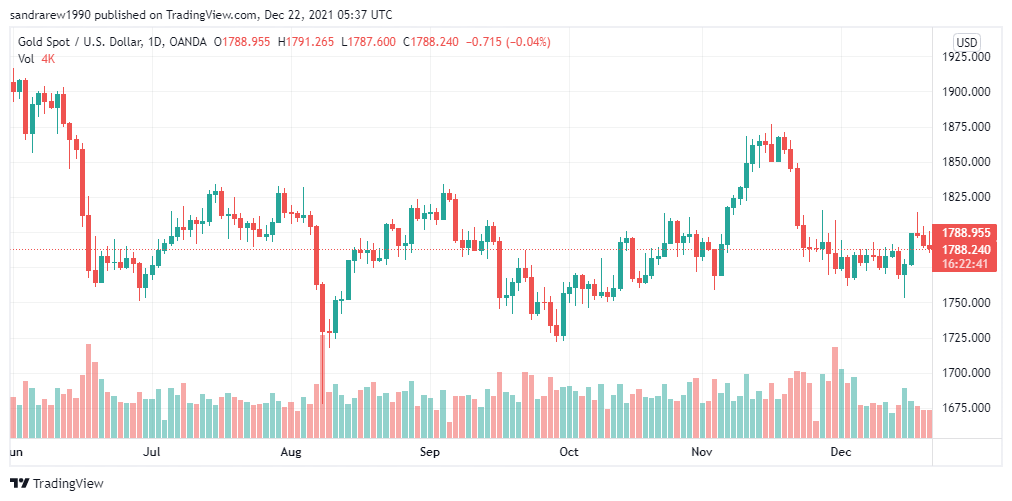Click the 1925.000 price axis label
This screenshot has height=501, width=1012.
967,57
